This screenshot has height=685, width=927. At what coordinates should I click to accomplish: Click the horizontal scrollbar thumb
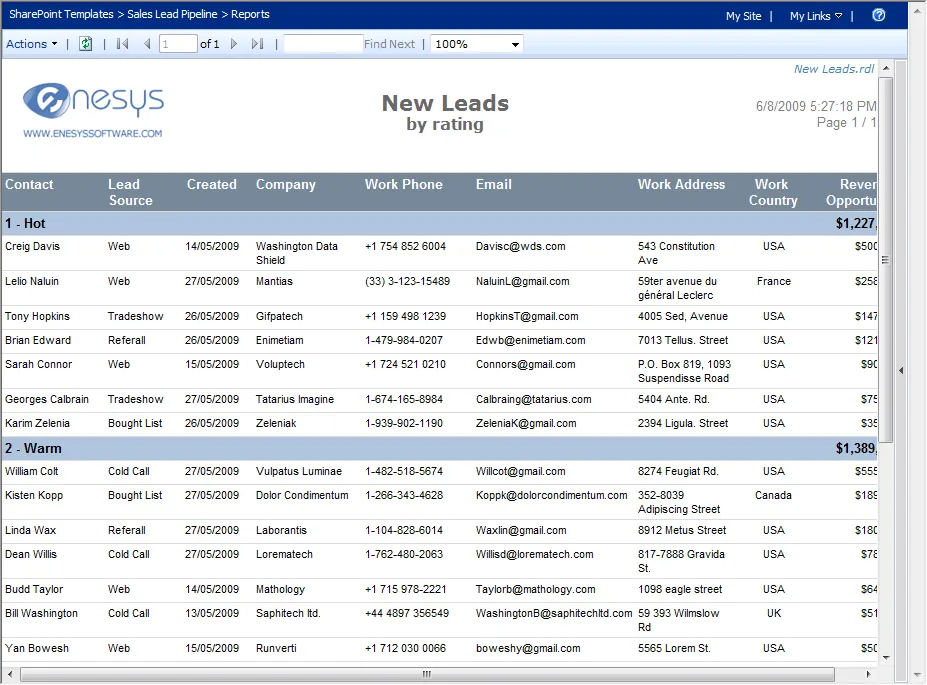(x=426, y=674)
